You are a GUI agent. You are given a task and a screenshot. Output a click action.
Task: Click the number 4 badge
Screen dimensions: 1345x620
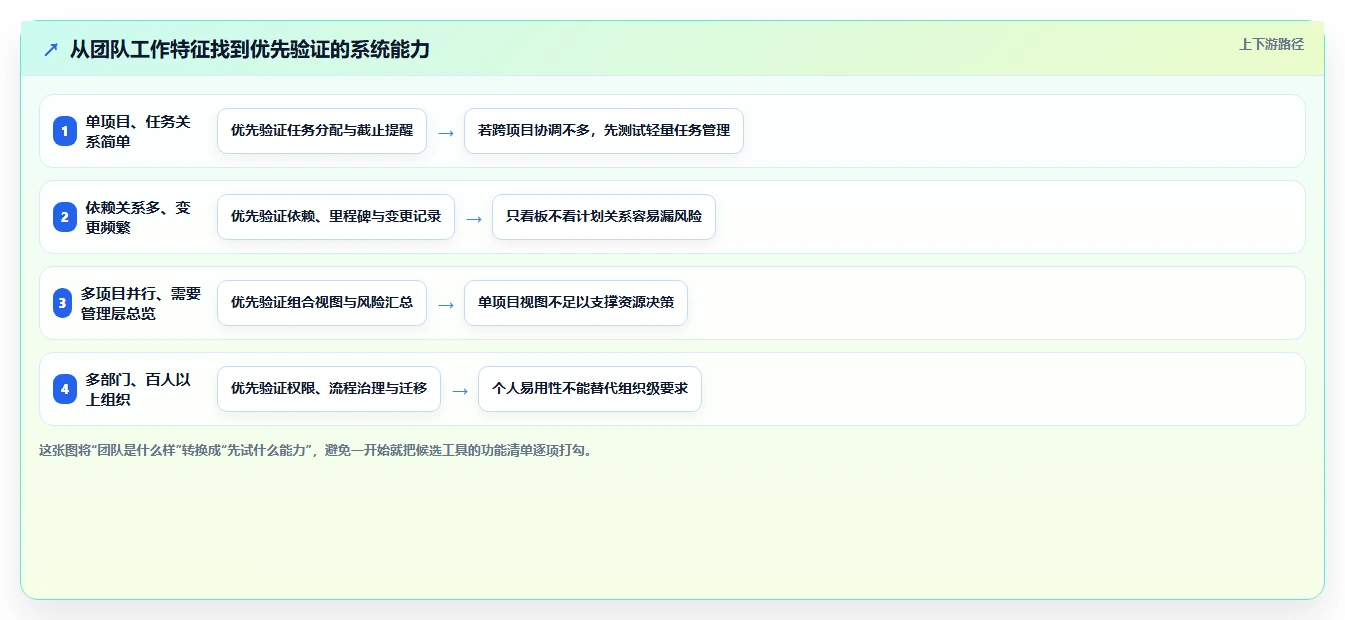tap(65, 389)
